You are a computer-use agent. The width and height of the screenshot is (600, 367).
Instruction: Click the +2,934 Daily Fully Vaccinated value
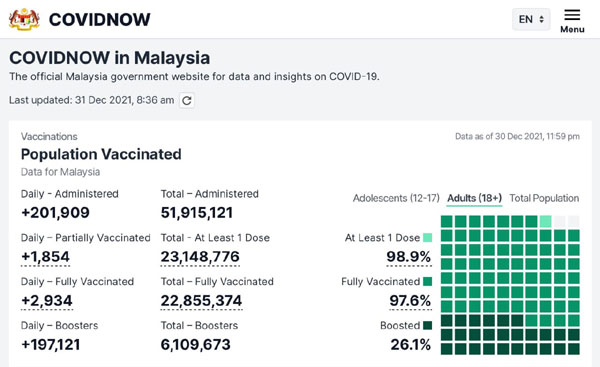pyautogui.click(x=47, y=301)
